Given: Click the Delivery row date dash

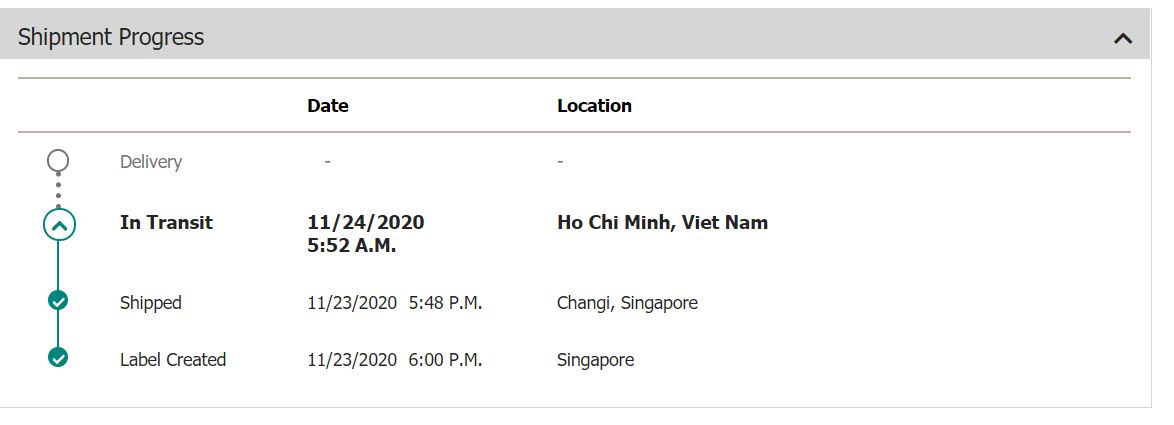Looking at the screenshot, I should point(327,162).
